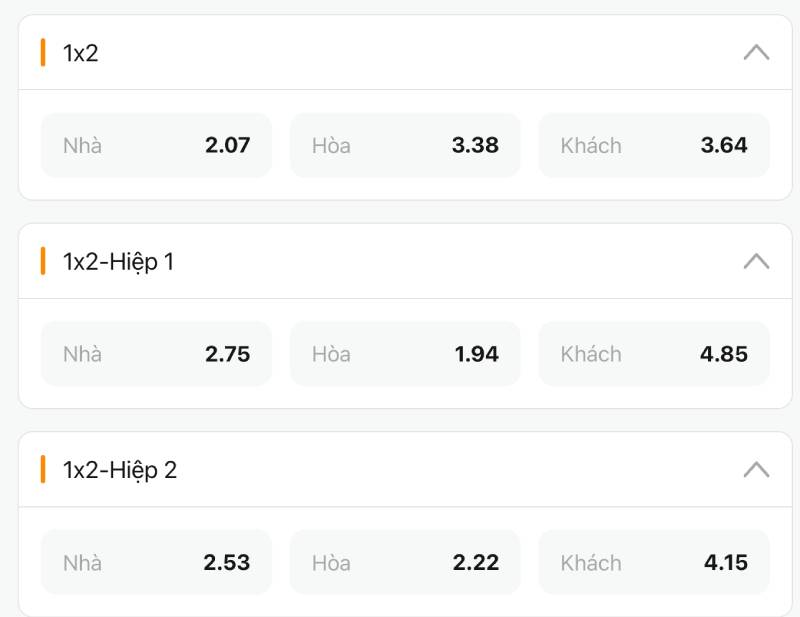
Task: Bet on Nhà at 2.07 odds
Action: (x=156, y=145)
